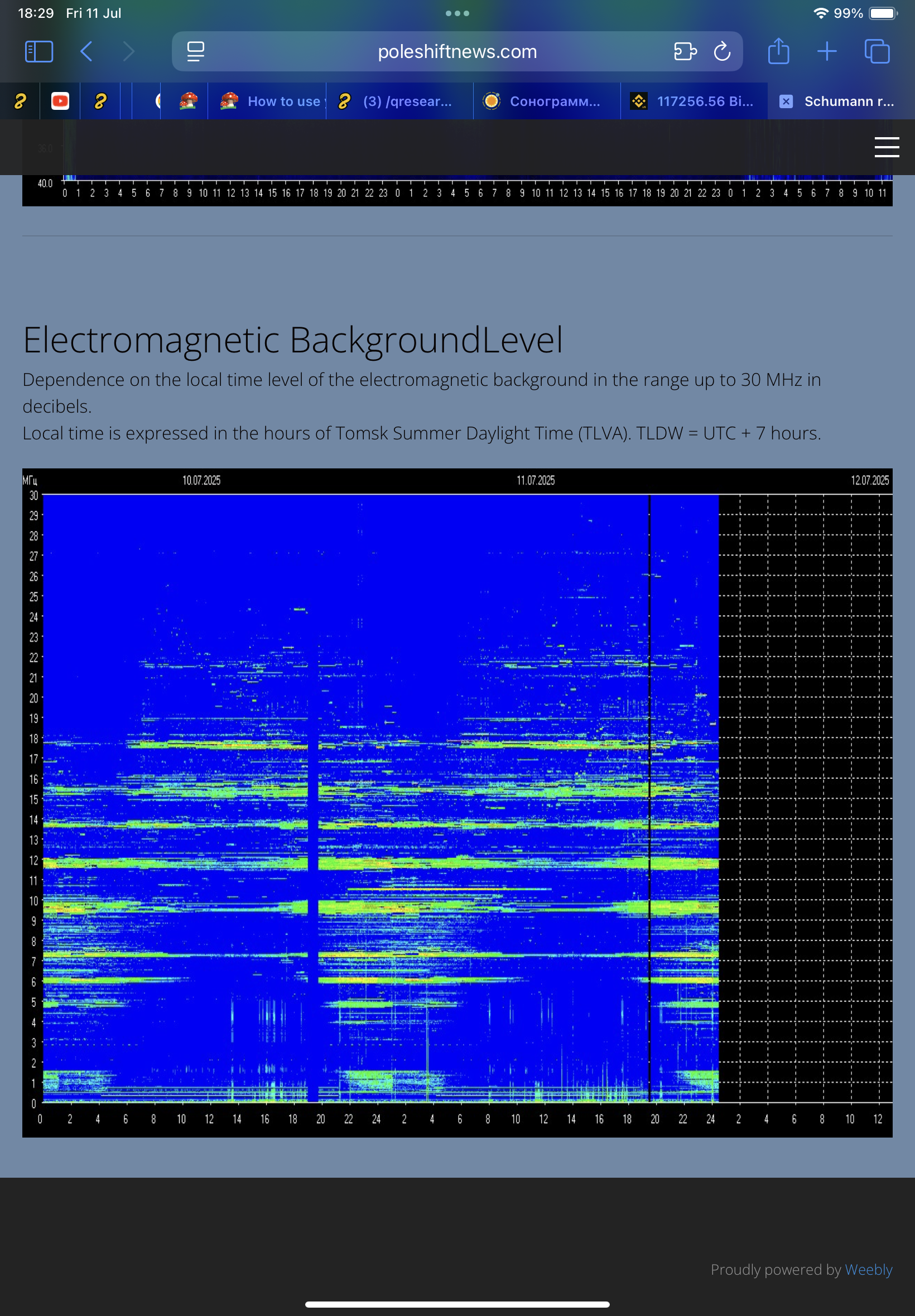Tap the poleshiftnews.com address field

(457, 51)
